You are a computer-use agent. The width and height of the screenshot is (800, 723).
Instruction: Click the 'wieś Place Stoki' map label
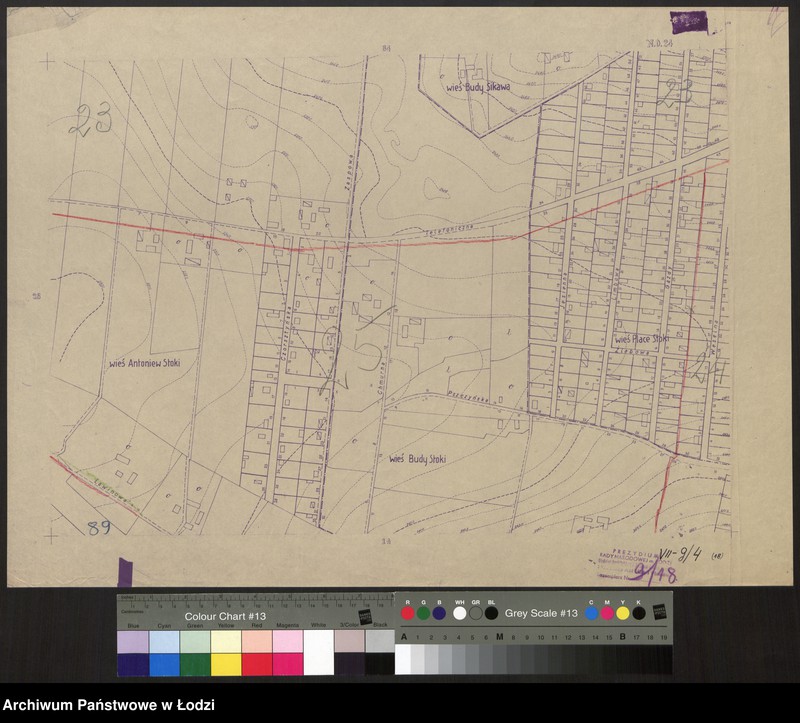coord(641,340)
